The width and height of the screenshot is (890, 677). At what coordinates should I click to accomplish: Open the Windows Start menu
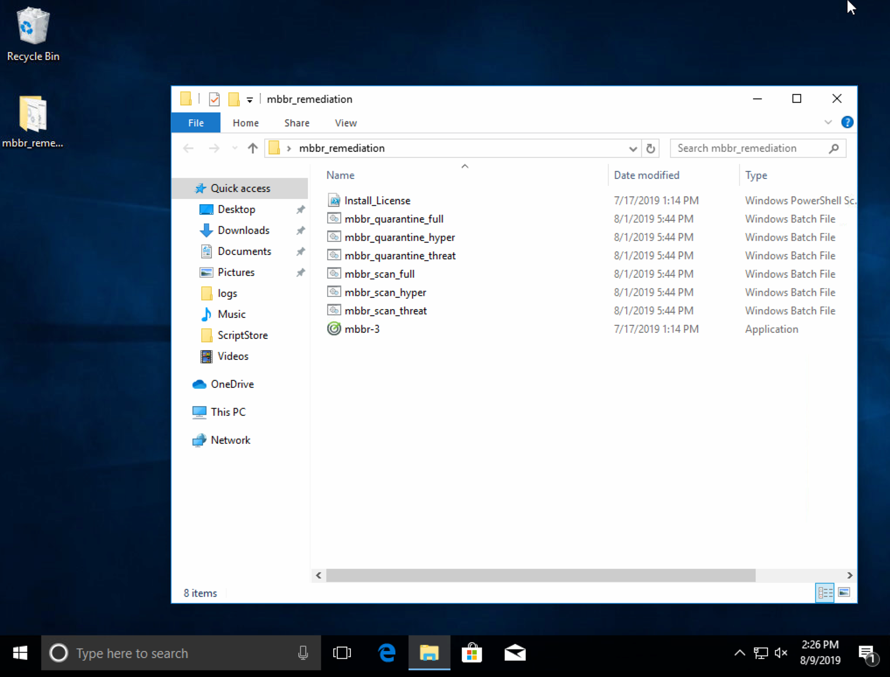click(20, 653)
